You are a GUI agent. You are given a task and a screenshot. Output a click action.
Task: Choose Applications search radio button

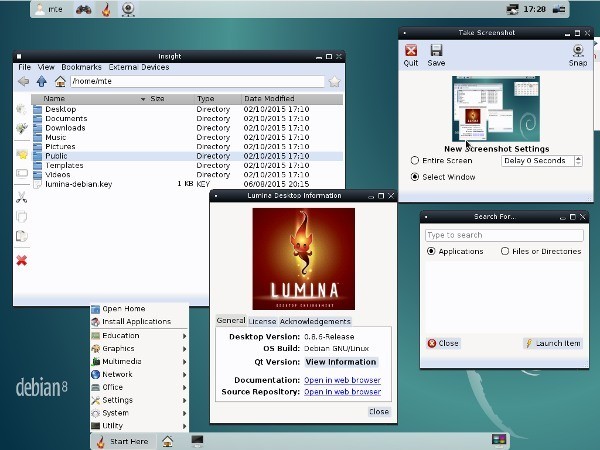pos(455,251)
